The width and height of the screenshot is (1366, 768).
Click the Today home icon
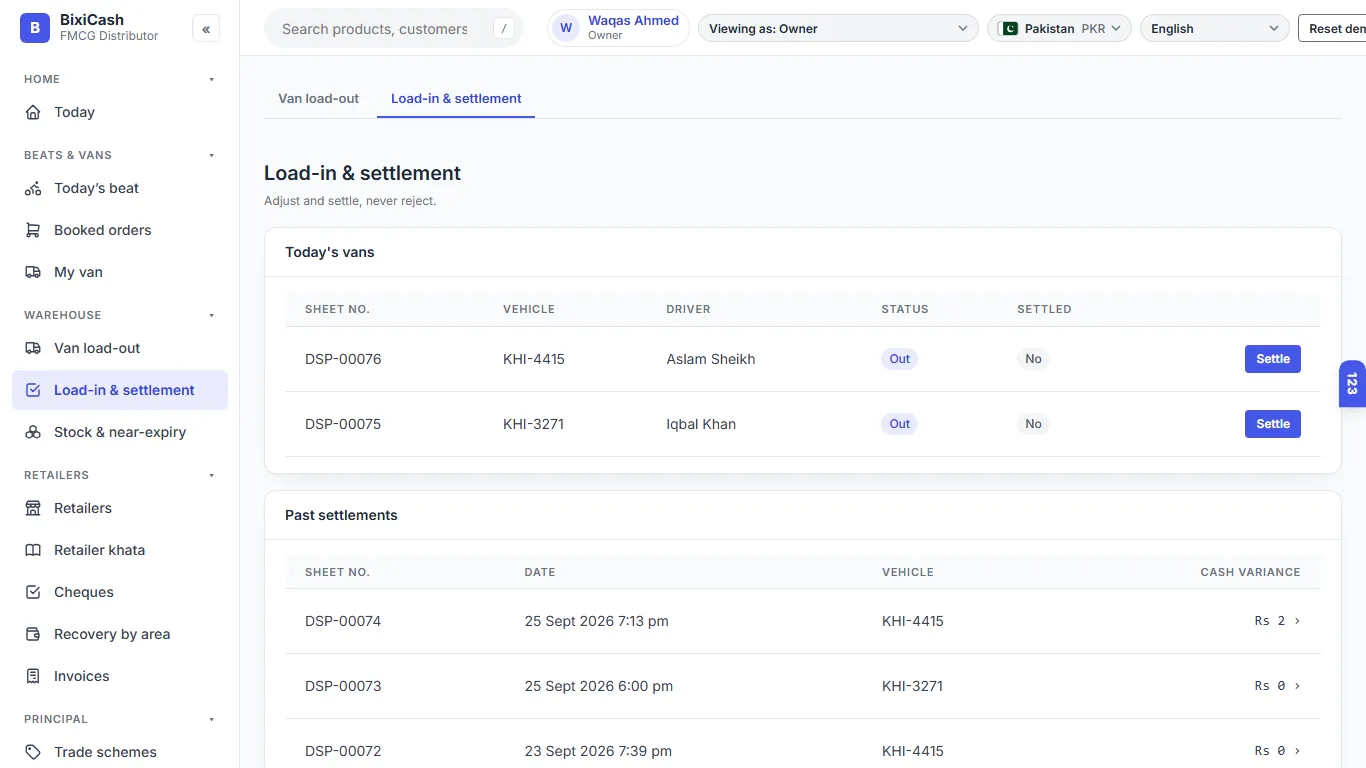pos(33,112)
